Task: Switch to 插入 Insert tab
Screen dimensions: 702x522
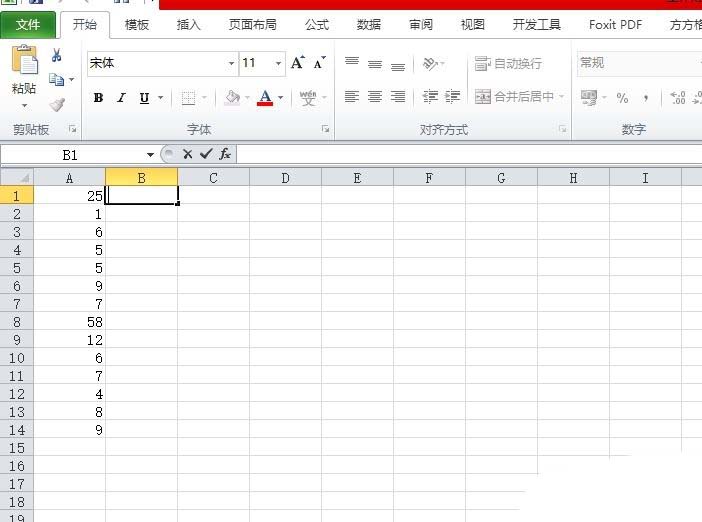Action: tap(188, 25)
